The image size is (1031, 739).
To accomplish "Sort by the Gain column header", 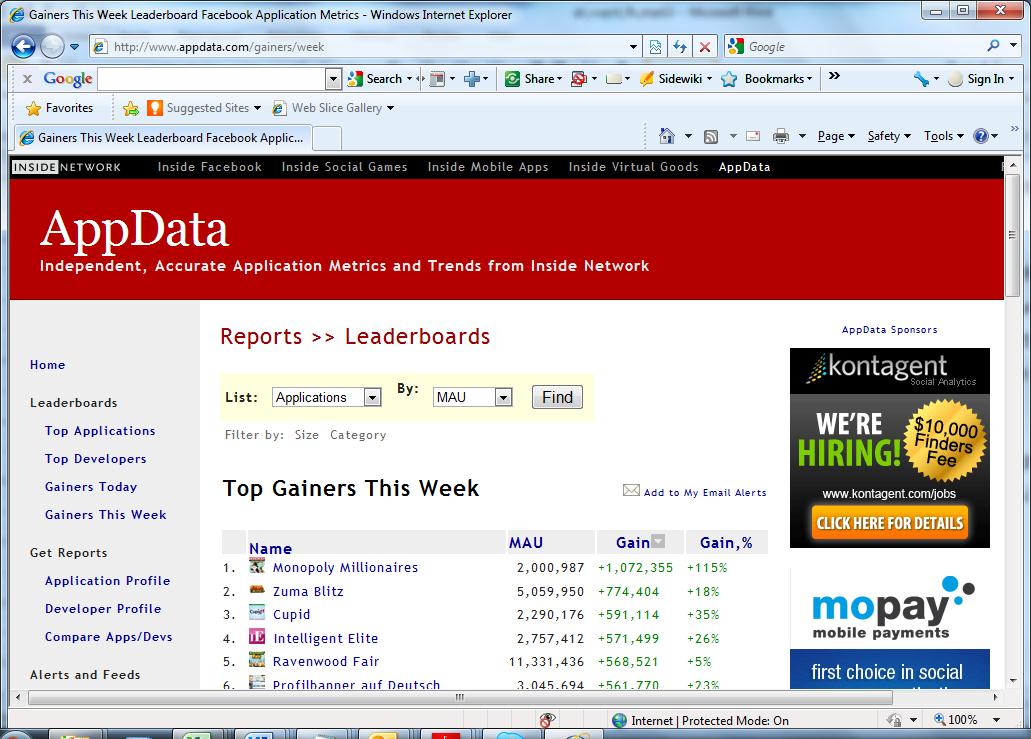I will pyautogui.click(x=633, y=543).
